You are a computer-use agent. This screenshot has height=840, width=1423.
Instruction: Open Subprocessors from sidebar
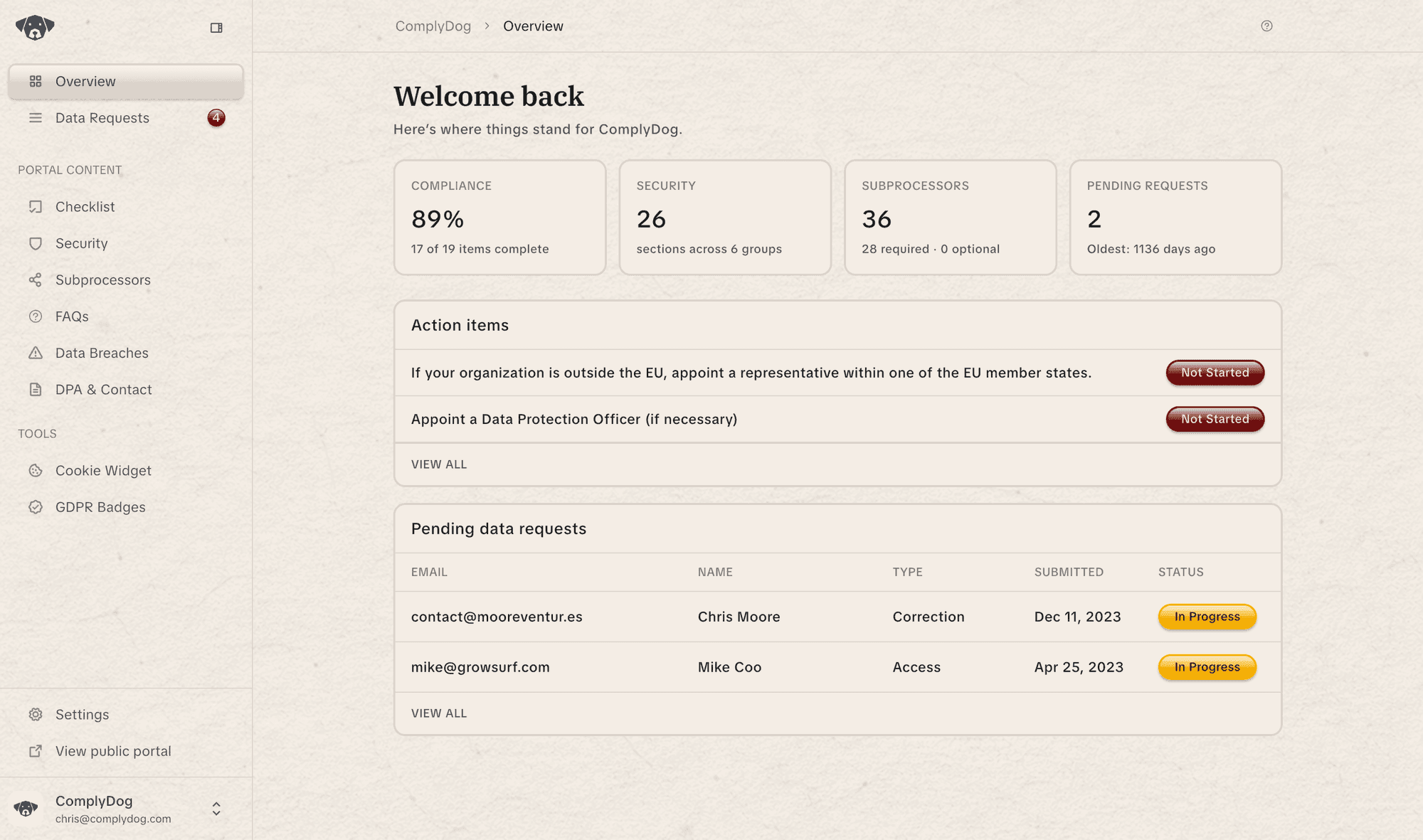click(x=126, y=280)
